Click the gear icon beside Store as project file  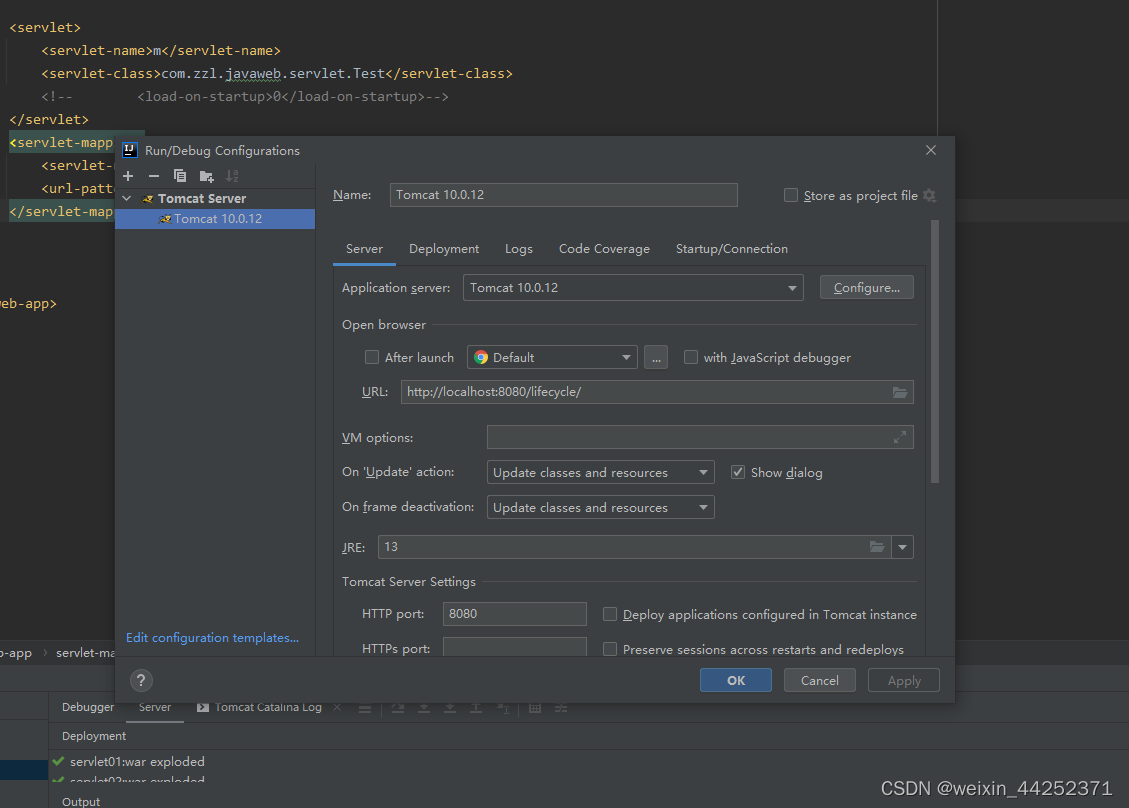coord(930,195)
